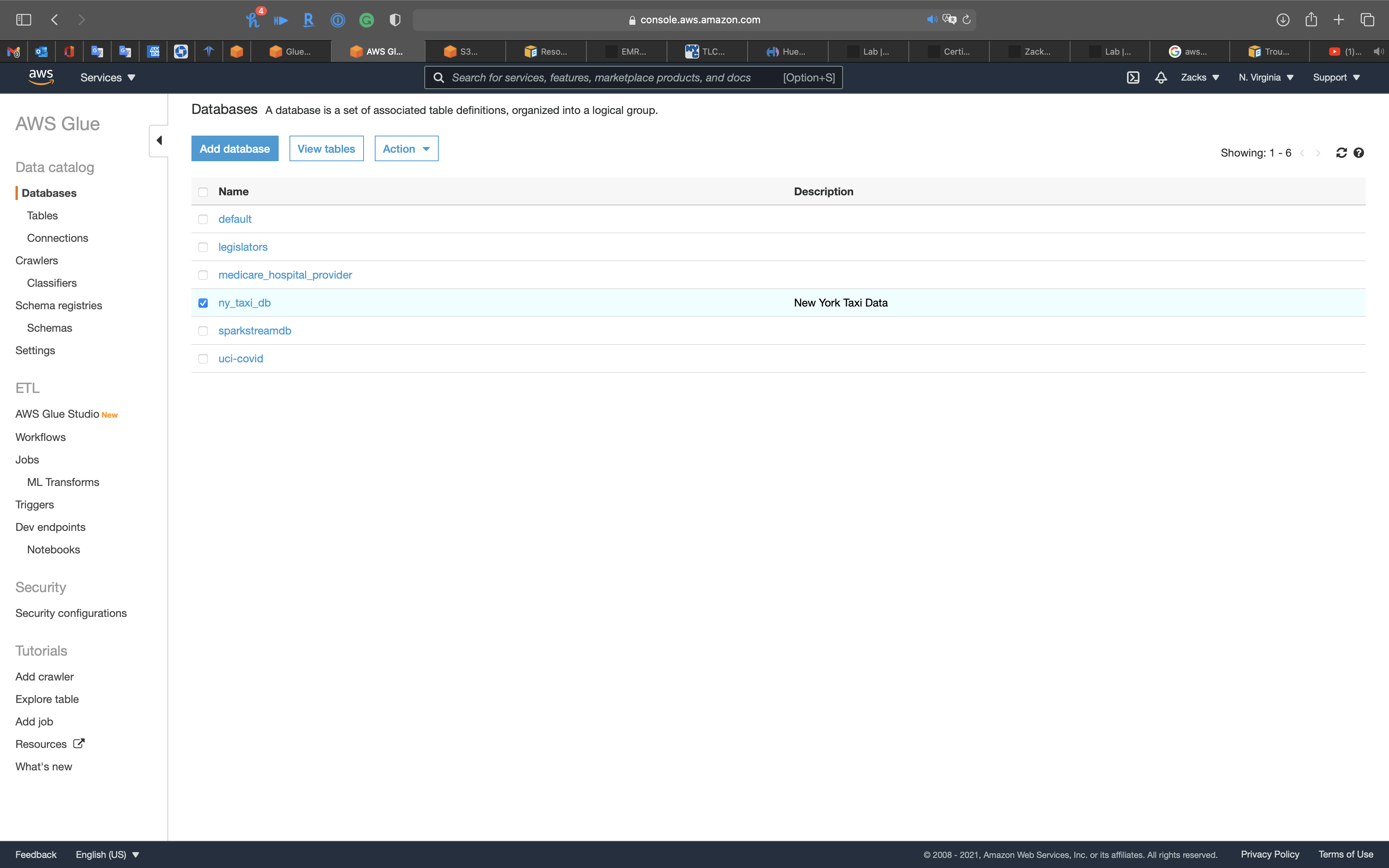Switch to the S3 browser tab
This screenshot has width=1389, height=868.
pos(465,52)
